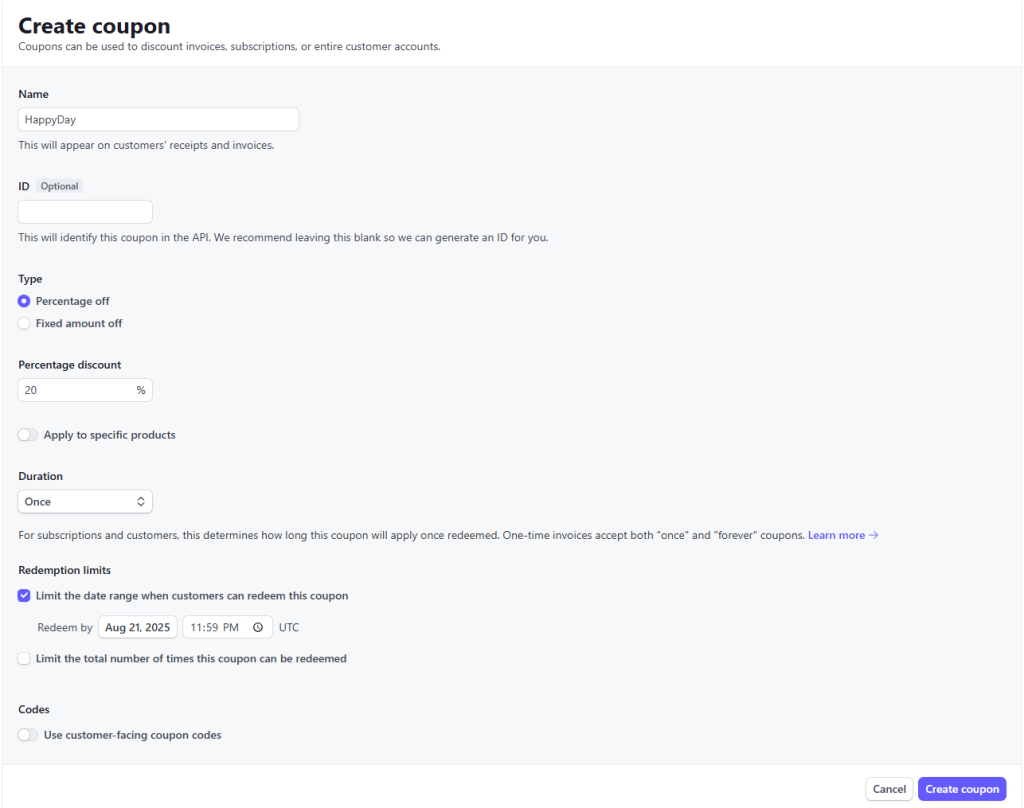Click the empty ID field

pos(84,211)
